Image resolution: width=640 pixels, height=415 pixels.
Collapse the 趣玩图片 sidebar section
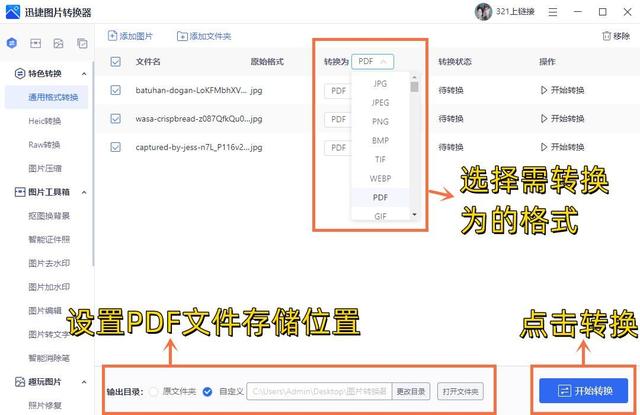(84, 382)
